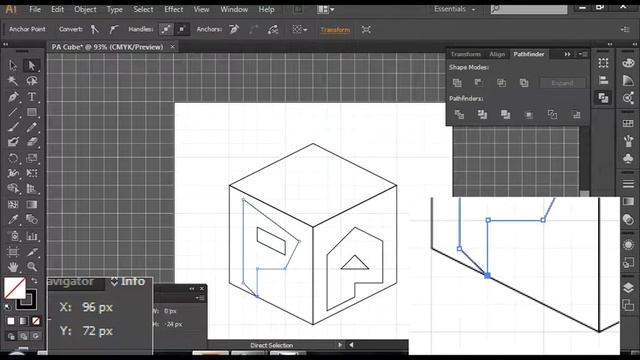Select the Type tool
This screenshot has height=360, width=640.
click(31, 97)
